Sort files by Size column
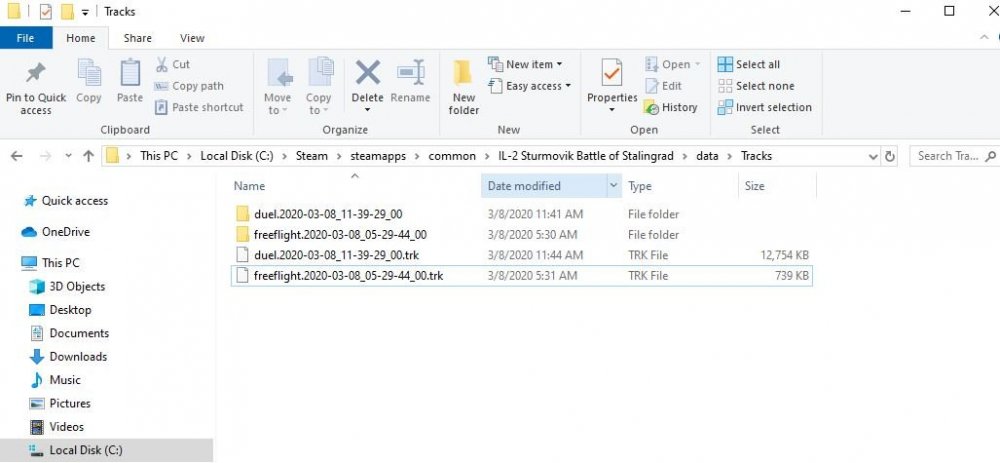Image resolution: width=1000 pixels, height=463 pixels. click(x=754, y=186)
